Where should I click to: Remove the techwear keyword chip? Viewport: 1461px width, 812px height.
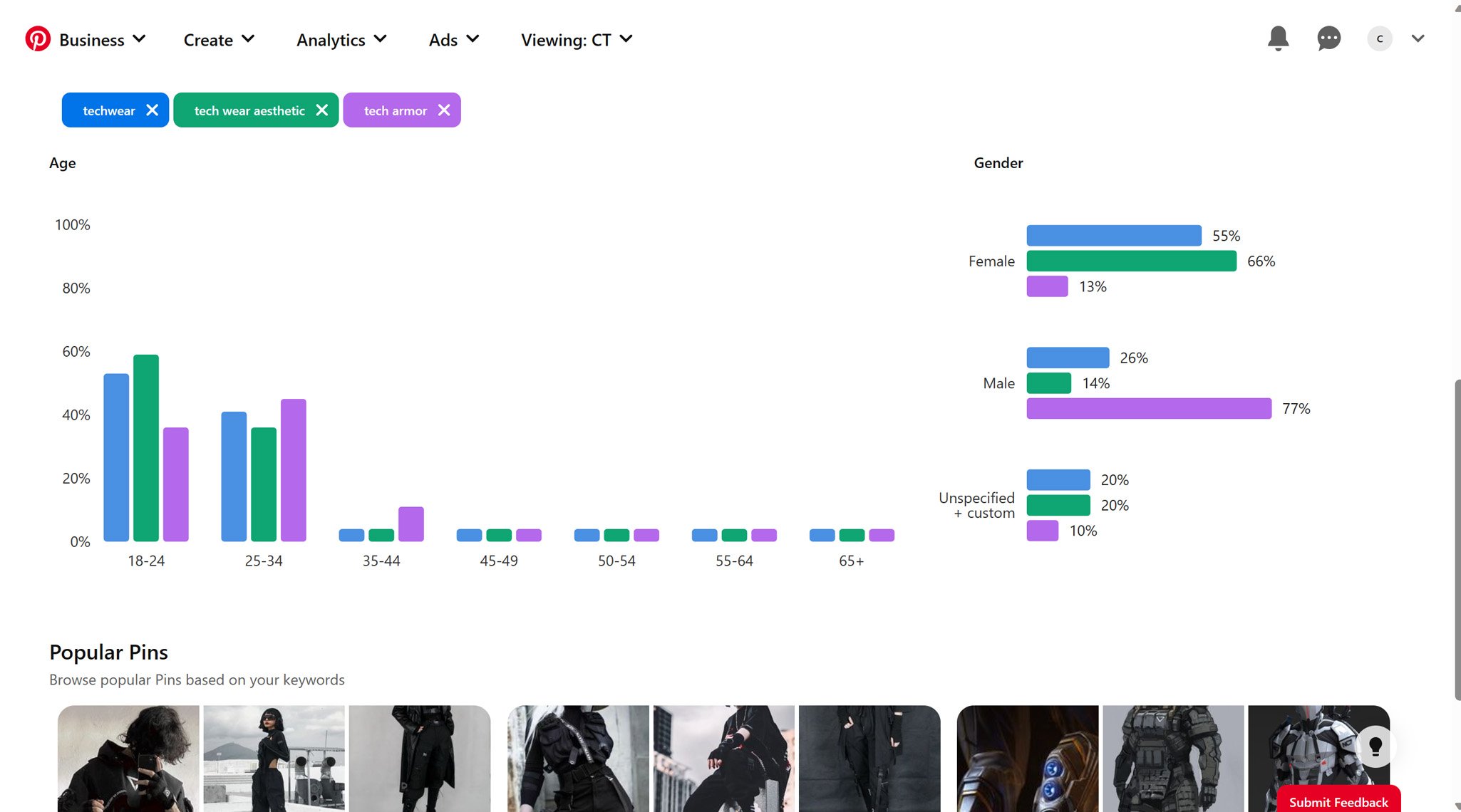tap(152, 110)
